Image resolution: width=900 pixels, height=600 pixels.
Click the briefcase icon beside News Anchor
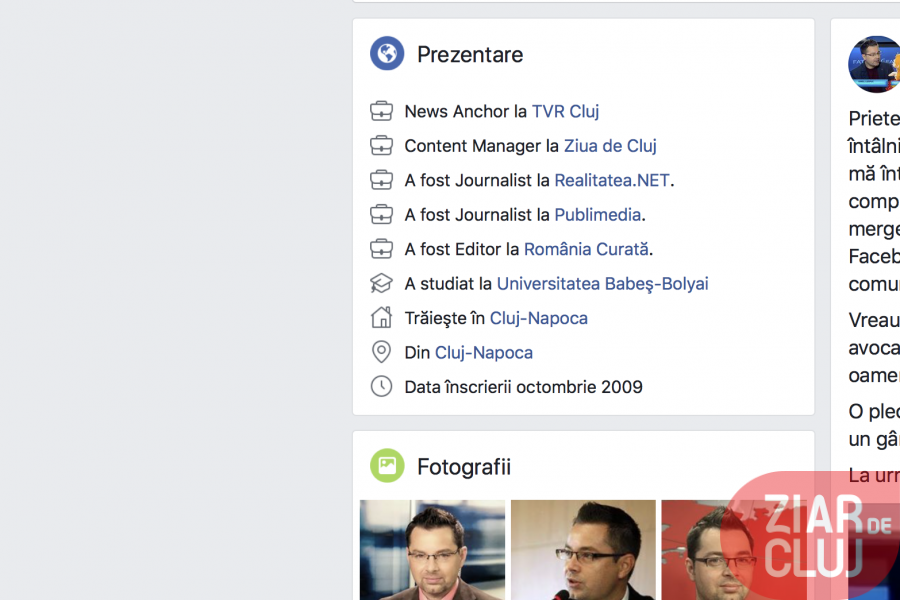[x=381, y=111]
